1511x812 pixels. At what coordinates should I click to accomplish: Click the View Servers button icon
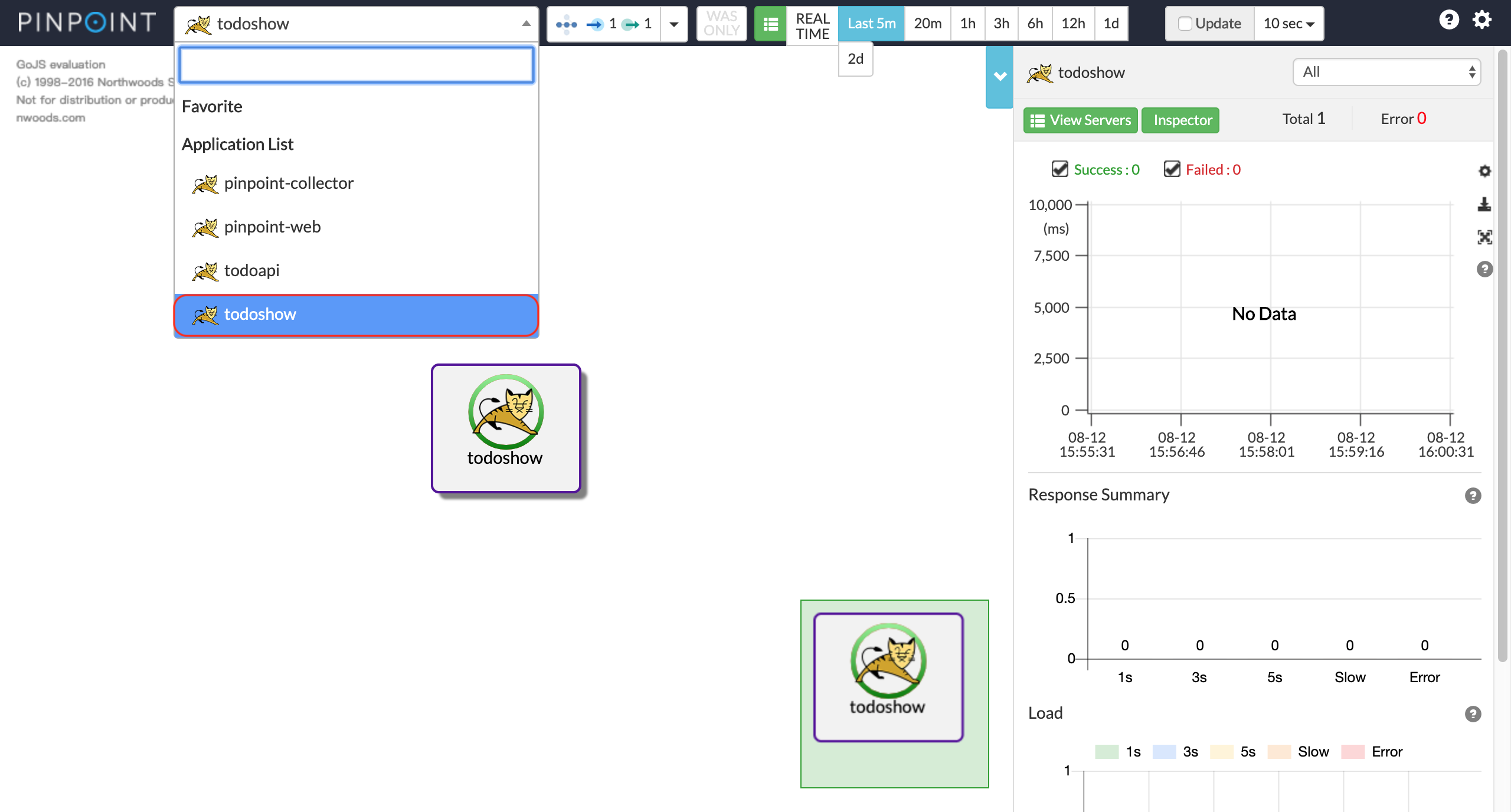pyautogui.click(x=1039, y=120)
